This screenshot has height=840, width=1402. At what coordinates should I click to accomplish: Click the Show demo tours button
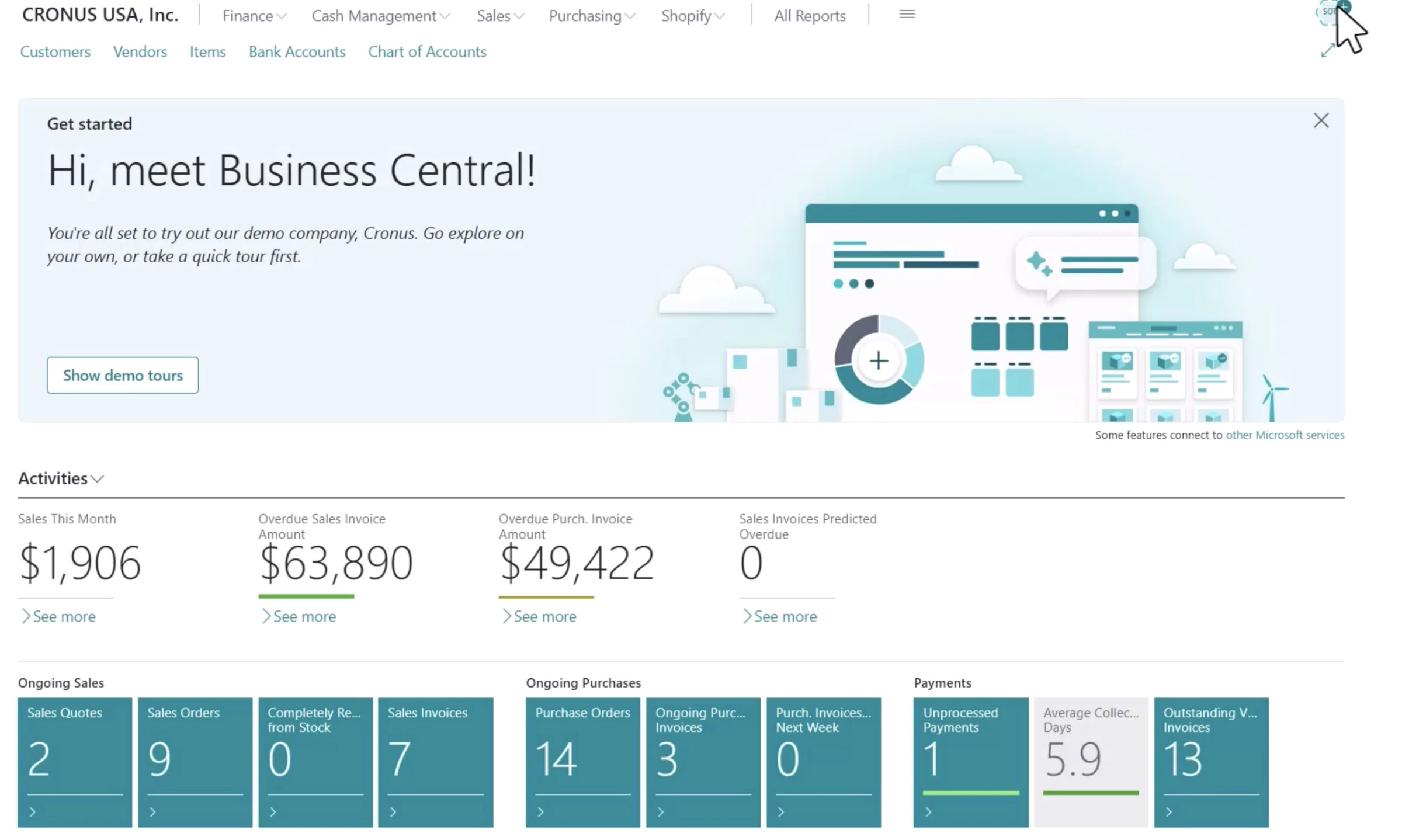[123, 375]
